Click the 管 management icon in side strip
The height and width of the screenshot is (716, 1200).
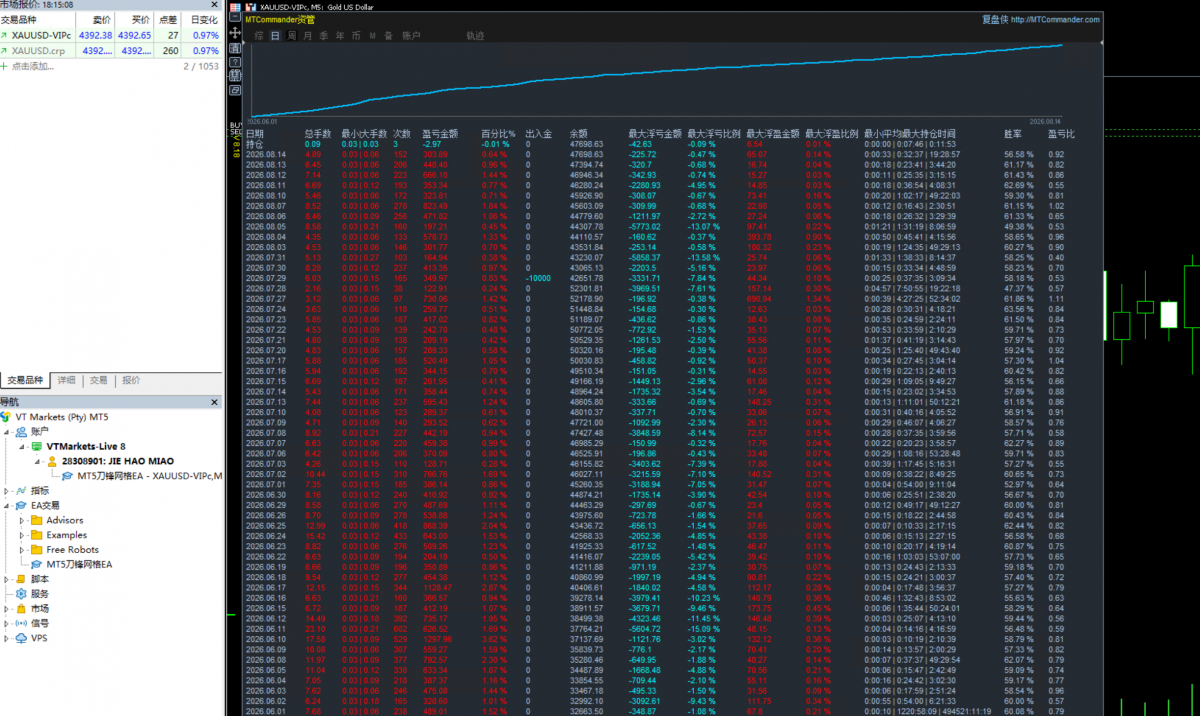click(235, 76)
